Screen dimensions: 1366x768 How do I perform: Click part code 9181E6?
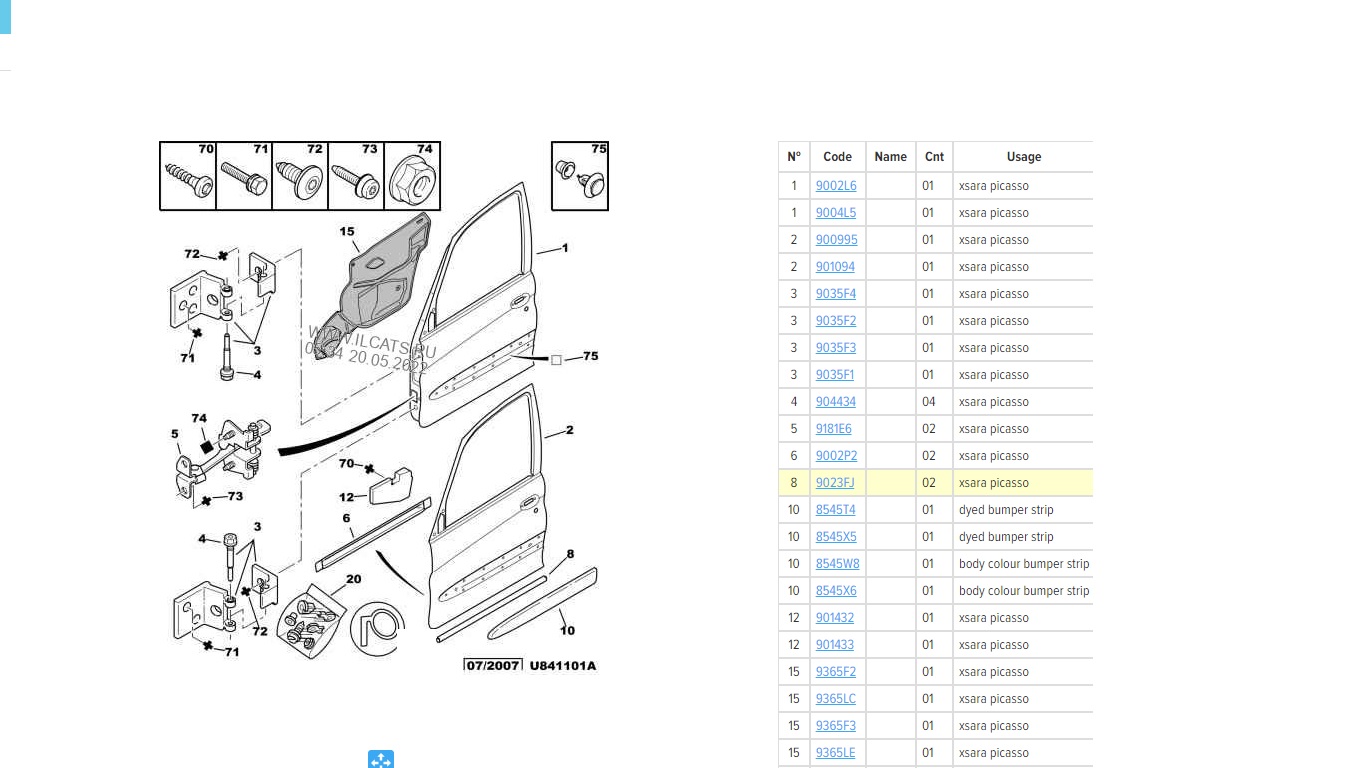[834, 429]
